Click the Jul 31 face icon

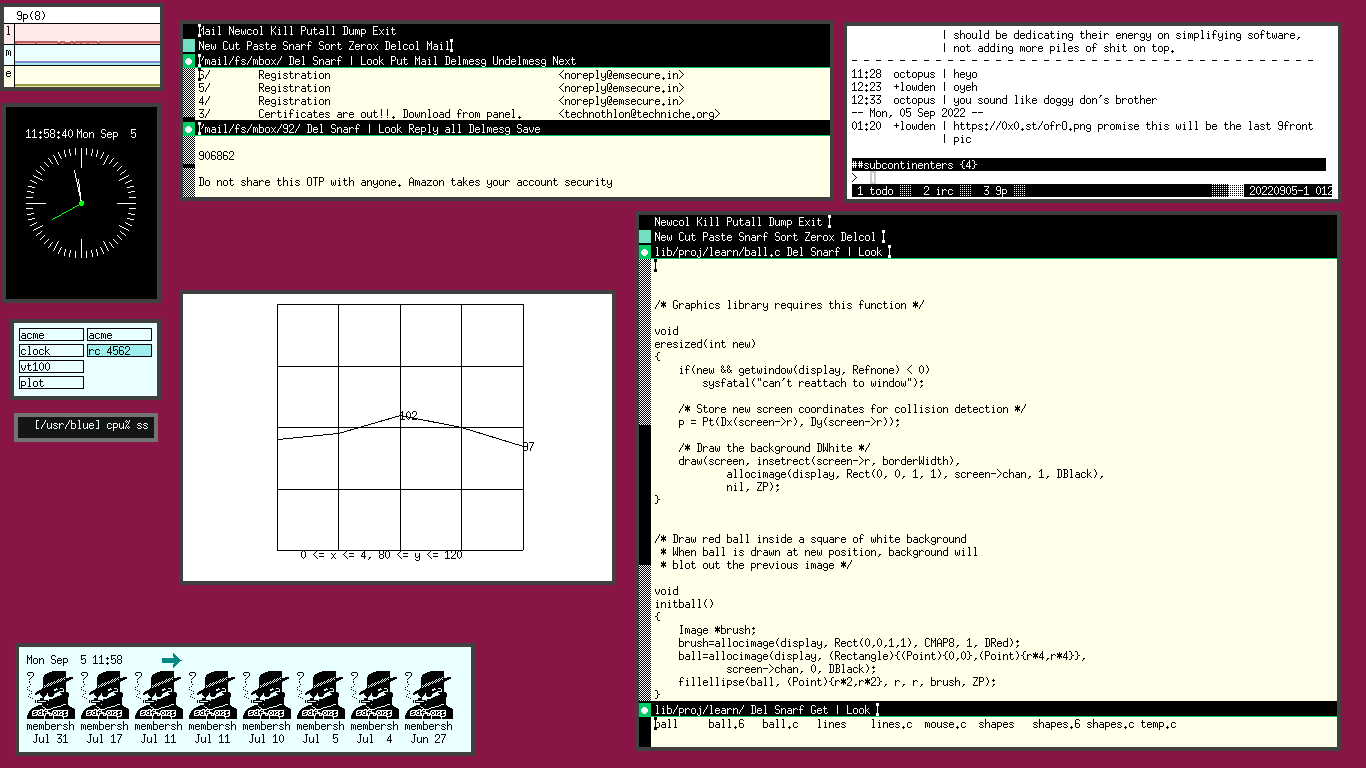(x=50, y=694)
